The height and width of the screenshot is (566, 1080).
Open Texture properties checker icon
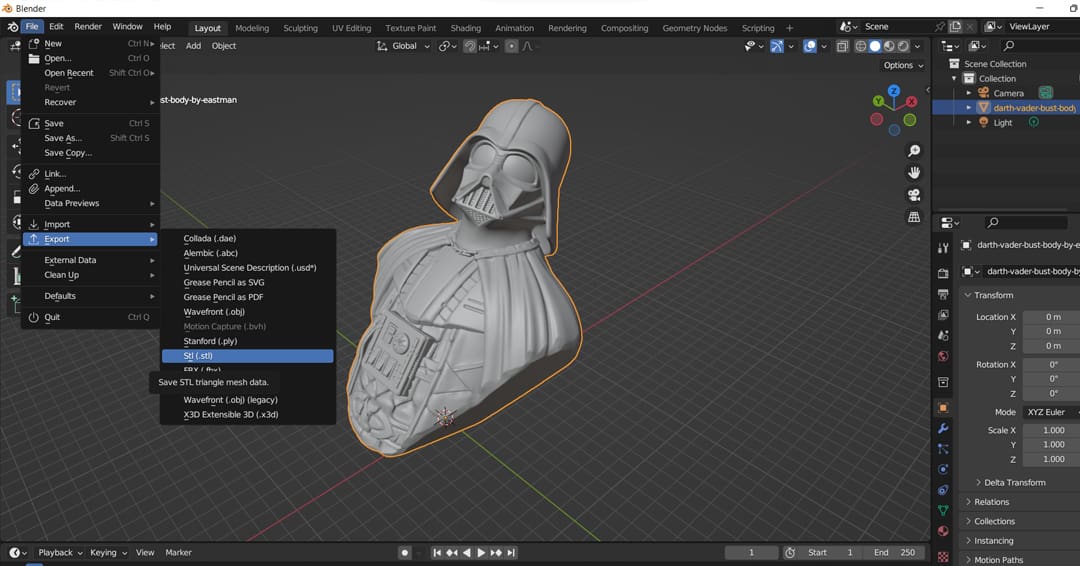(x=943, y=556)
